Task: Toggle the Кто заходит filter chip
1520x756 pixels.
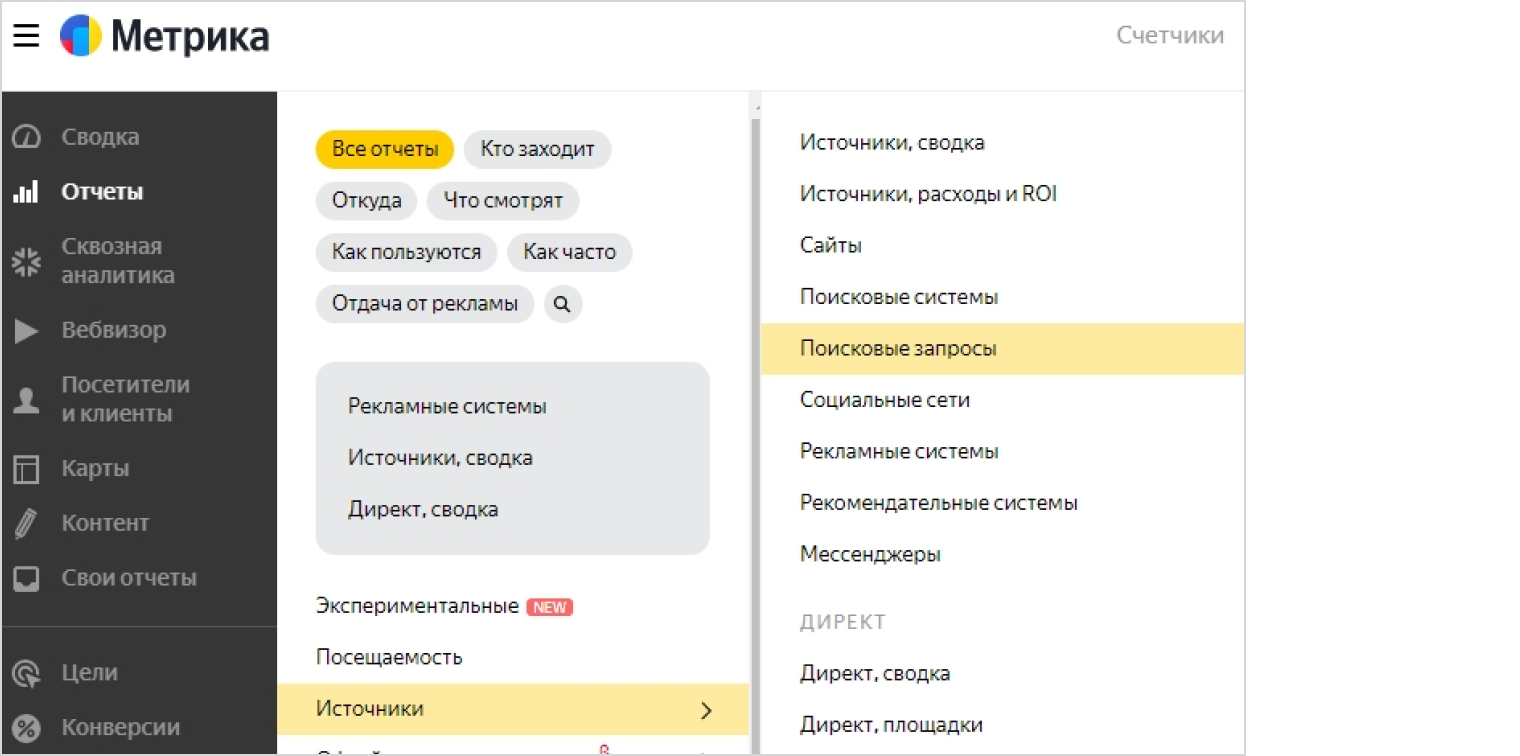Action: click(x=537, y=149)
